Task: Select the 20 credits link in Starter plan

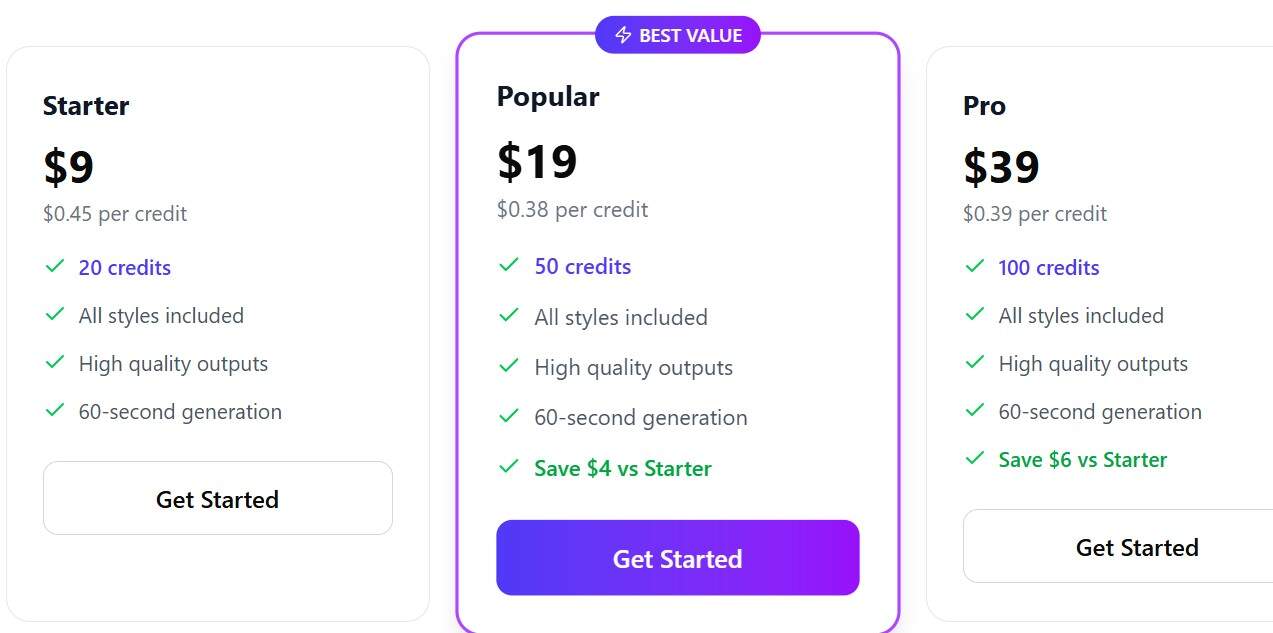Action: [x=124, y=267]
